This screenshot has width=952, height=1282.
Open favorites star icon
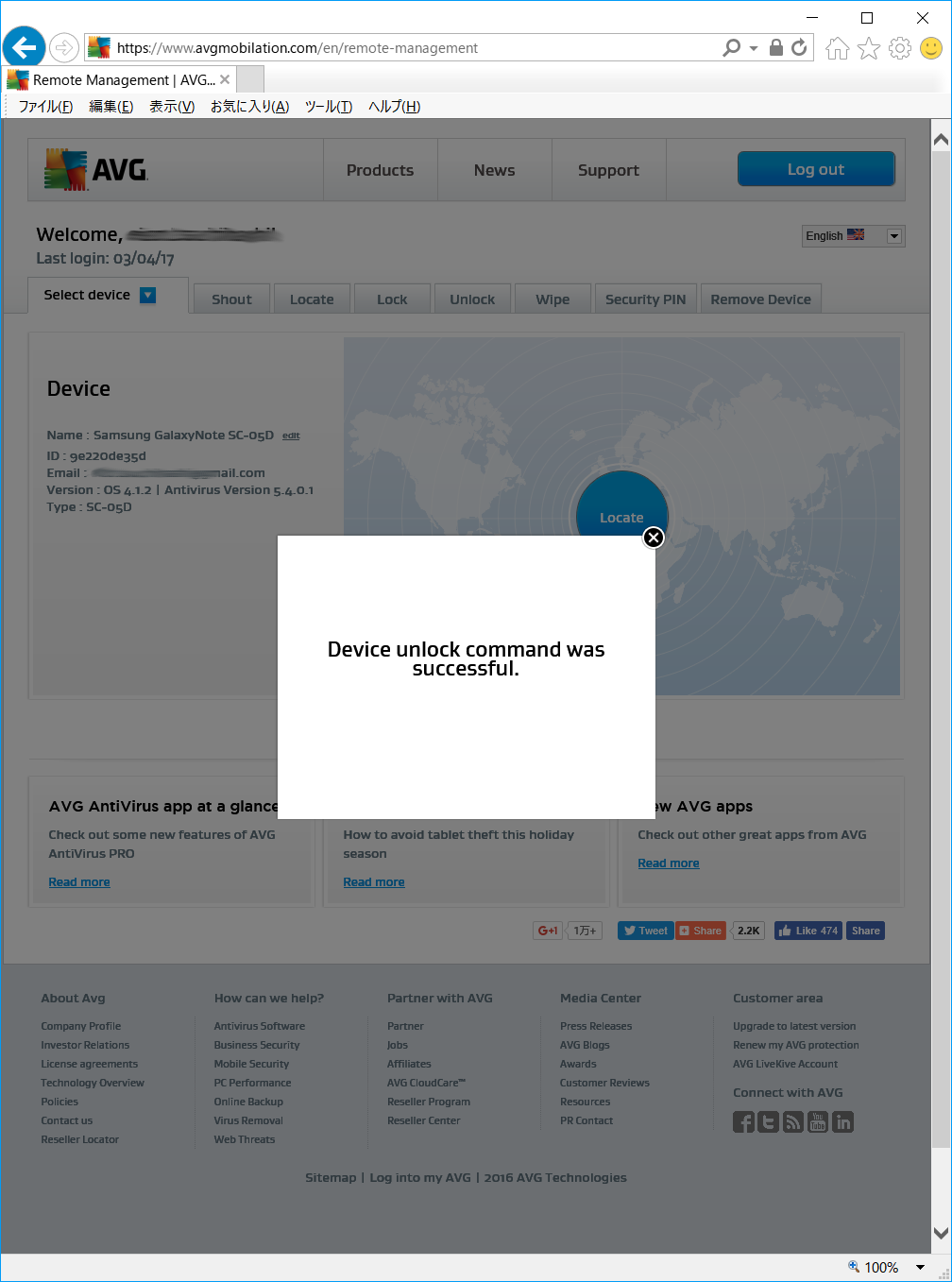869,48
